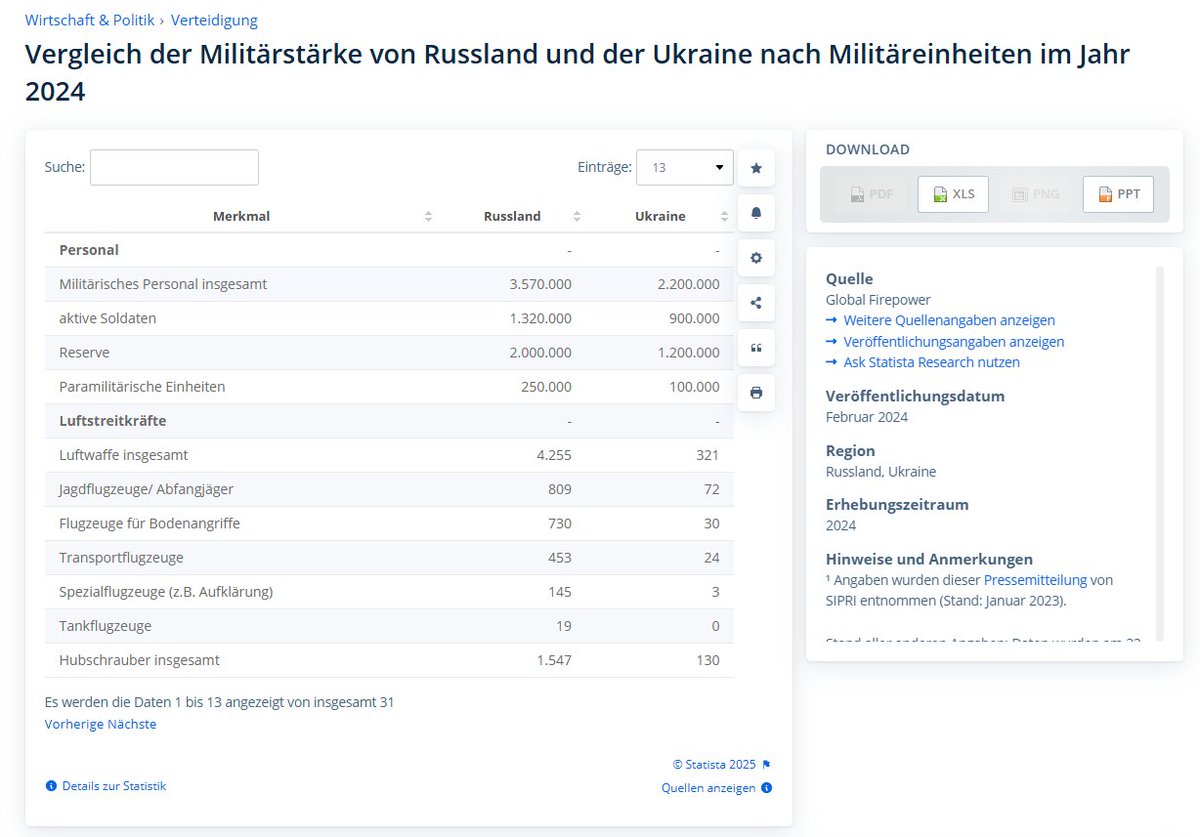Select the Luftstreitkräfte section header
1200x837 pixels.
113,421
